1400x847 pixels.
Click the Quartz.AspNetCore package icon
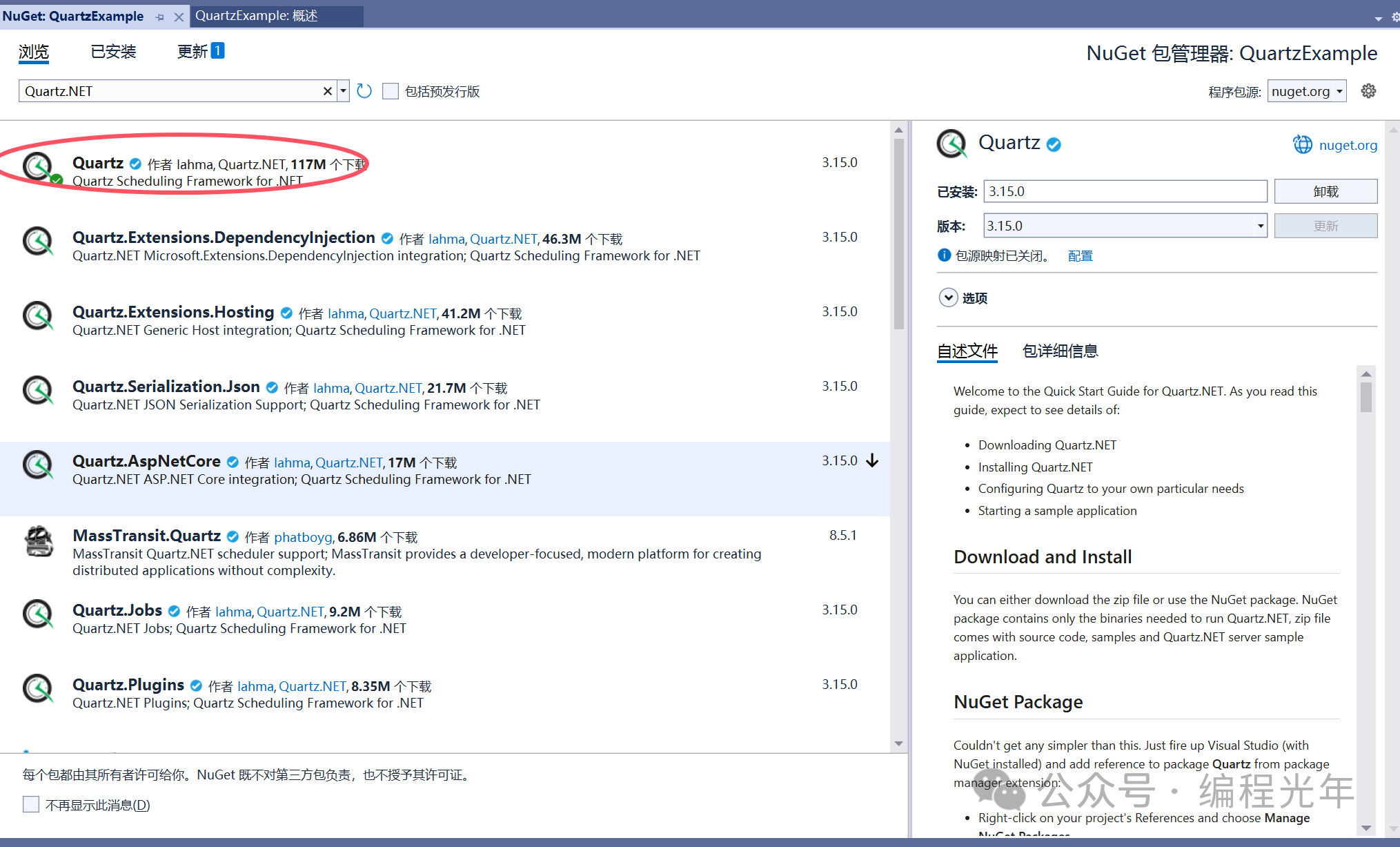coord(37,465)
